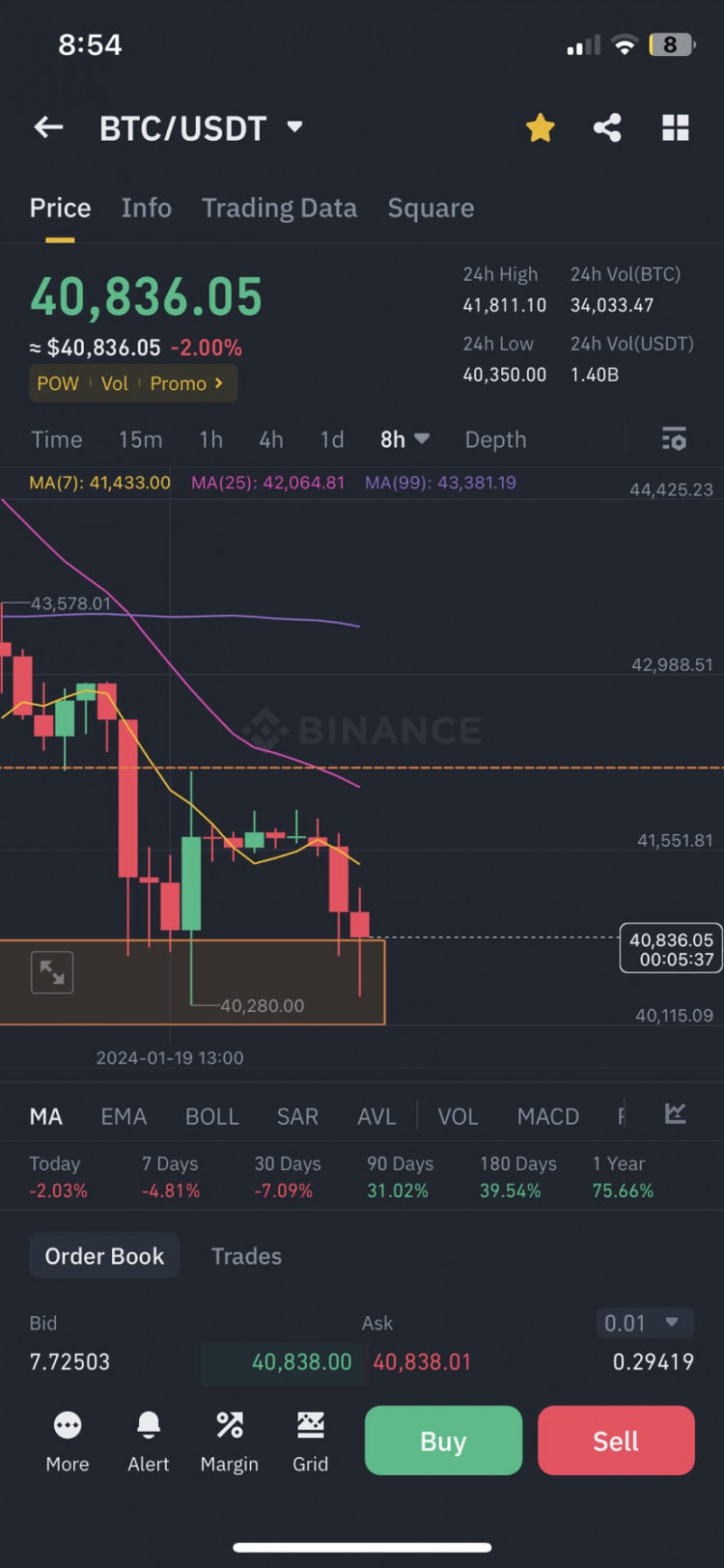Tap the 24h High value 41,811.10
Image resolution: width=724 pixels, height=1568 pixels.
[504, 305]
